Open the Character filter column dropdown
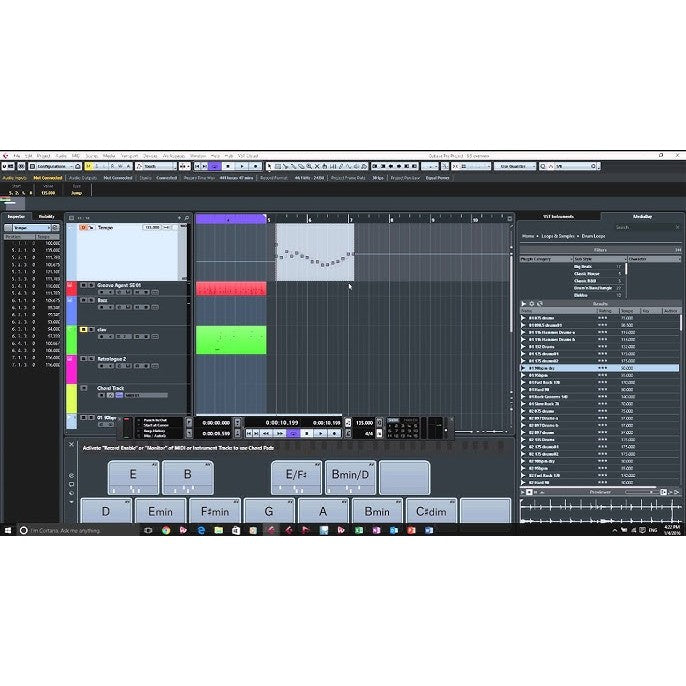 (x=654, y=259)
